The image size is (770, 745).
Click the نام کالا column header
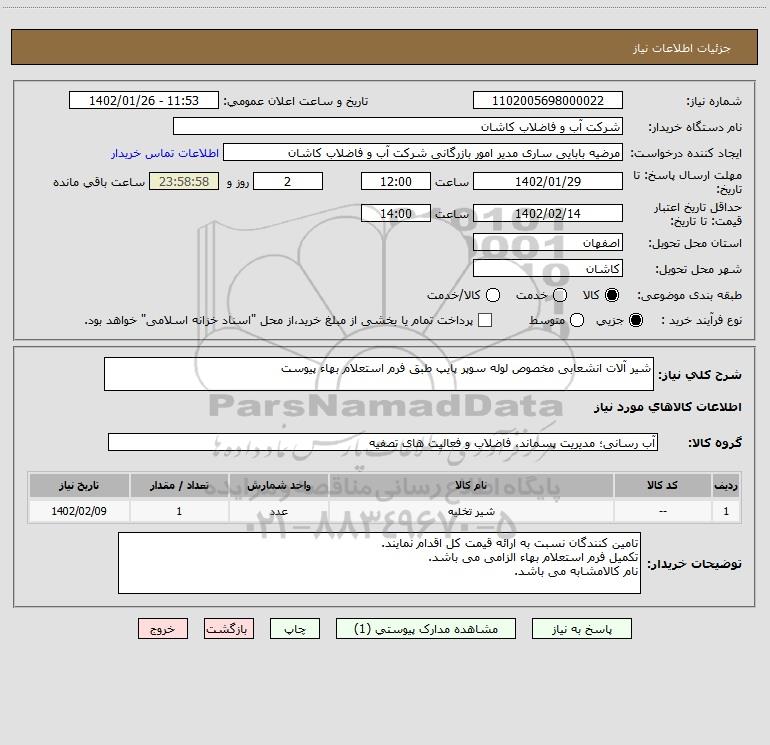(x=471, y=486)
